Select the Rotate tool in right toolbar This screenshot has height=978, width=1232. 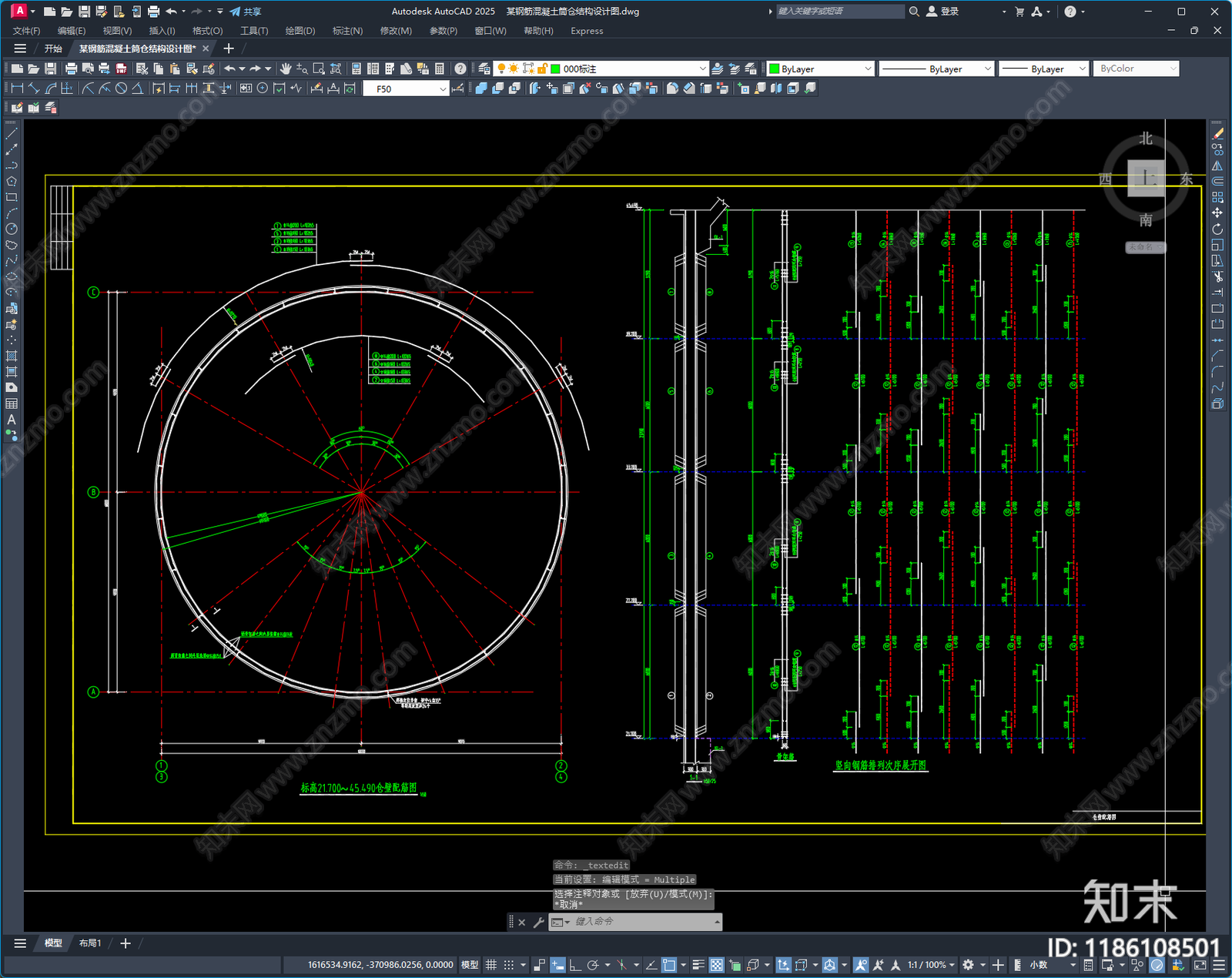pyautogui.click(x=1217, y=229)
